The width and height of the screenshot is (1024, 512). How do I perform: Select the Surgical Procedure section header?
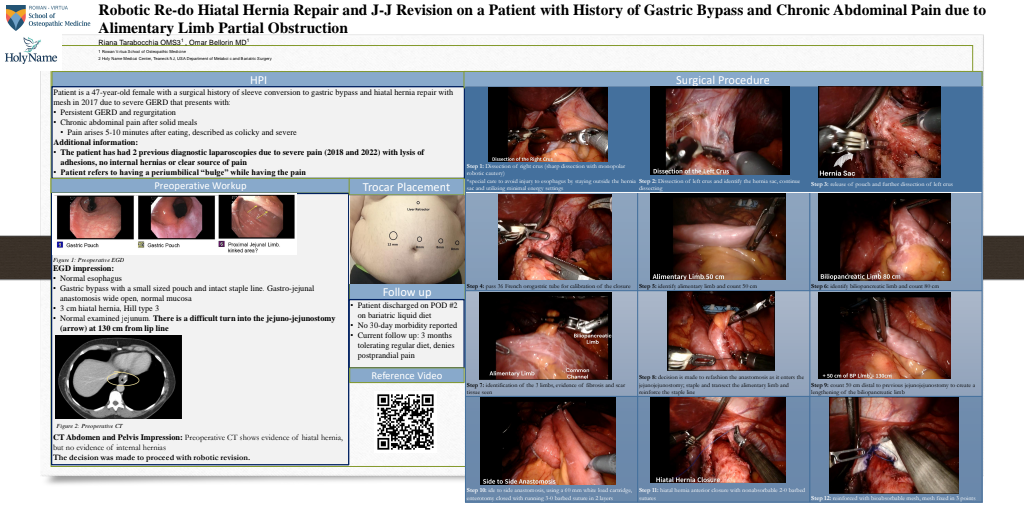[x=722, y=80]
